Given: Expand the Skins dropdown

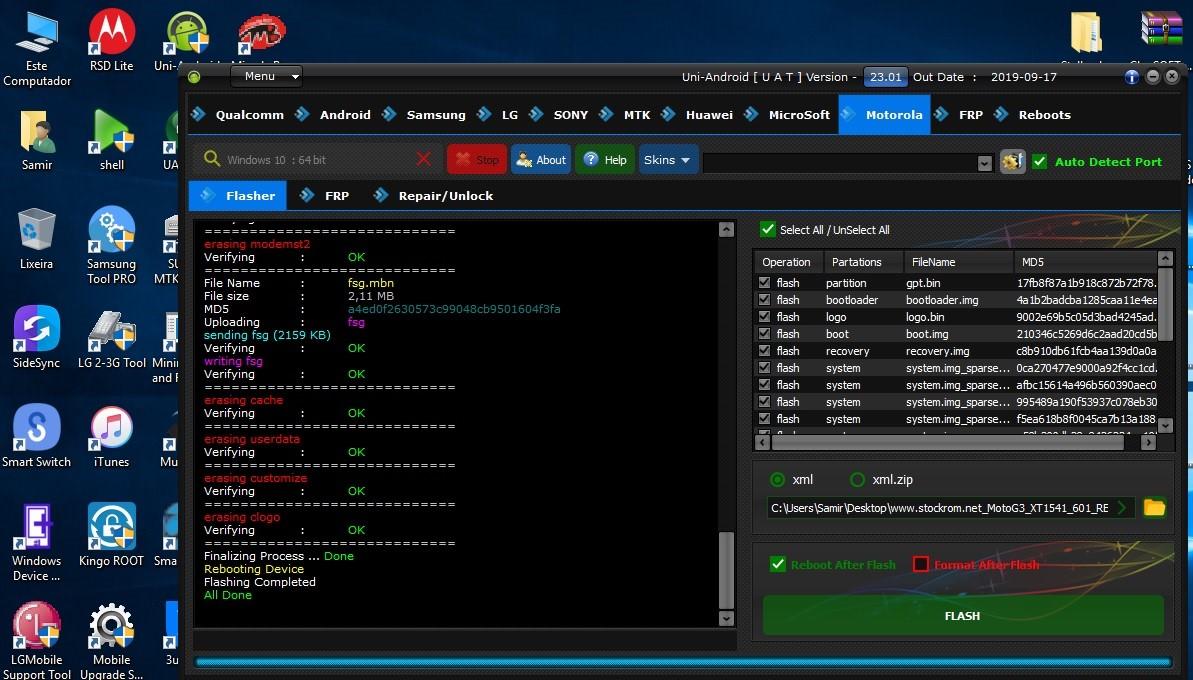Looking at the screenshot, I should click(x=668, y=160).
